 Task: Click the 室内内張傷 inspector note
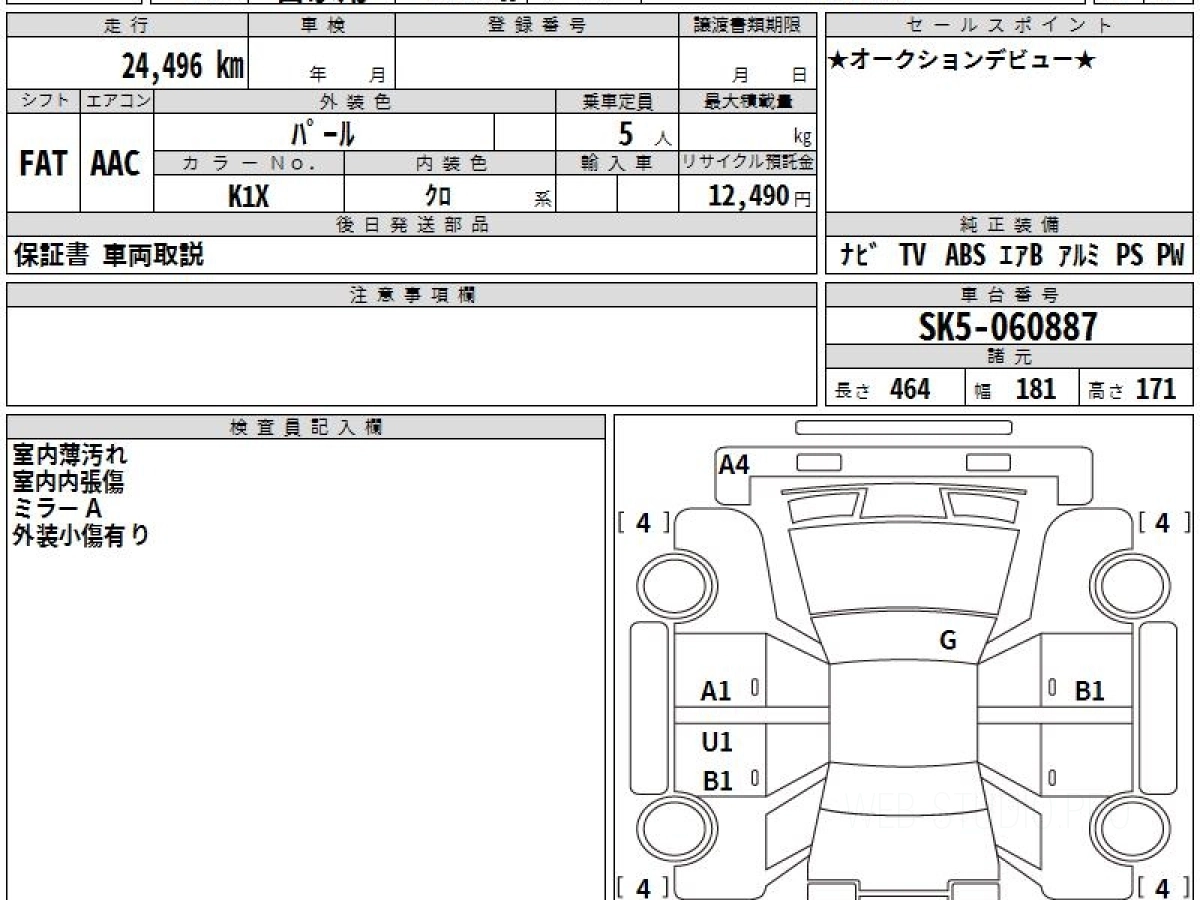point(68,482)
